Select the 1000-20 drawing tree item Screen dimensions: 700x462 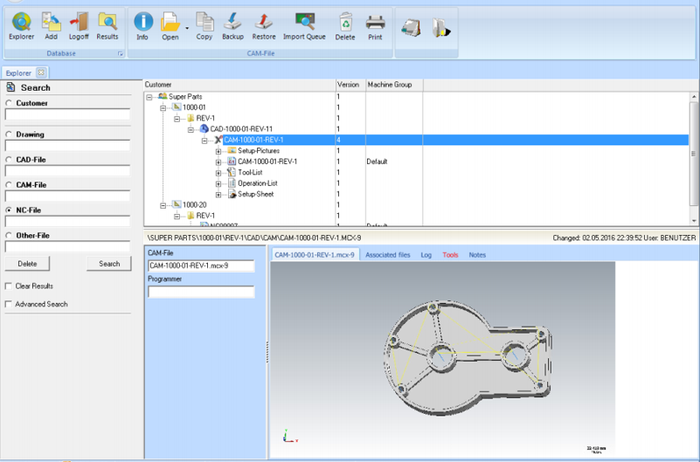click(x=194, y=205)
